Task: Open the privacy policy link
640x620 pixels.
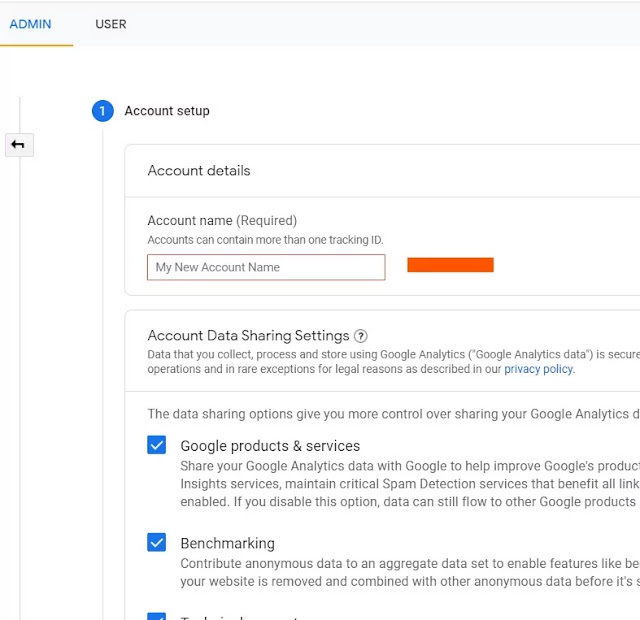Action: click(x=538, y=369)
